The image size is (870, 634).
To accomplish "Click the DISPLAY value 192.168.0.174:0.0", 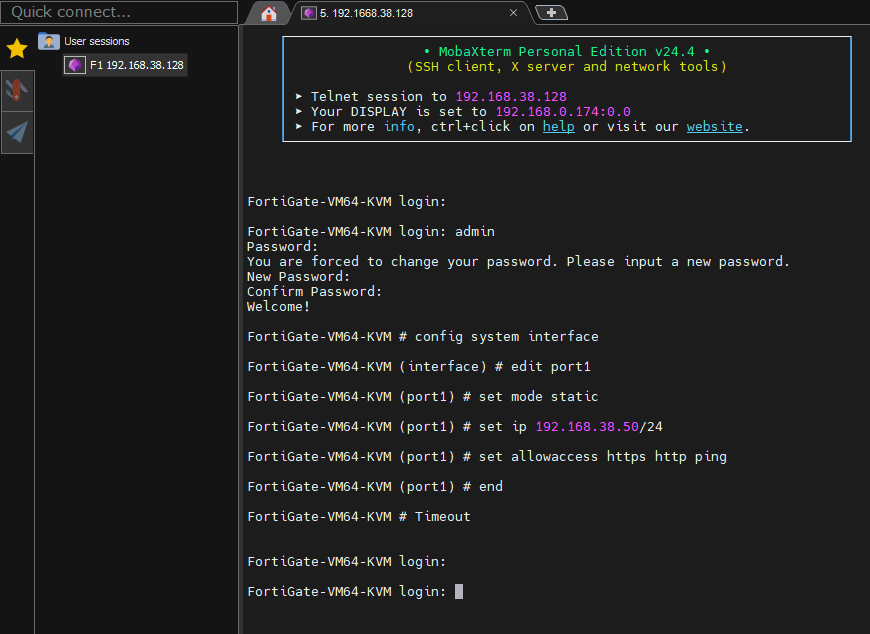I will pos(563,111).
